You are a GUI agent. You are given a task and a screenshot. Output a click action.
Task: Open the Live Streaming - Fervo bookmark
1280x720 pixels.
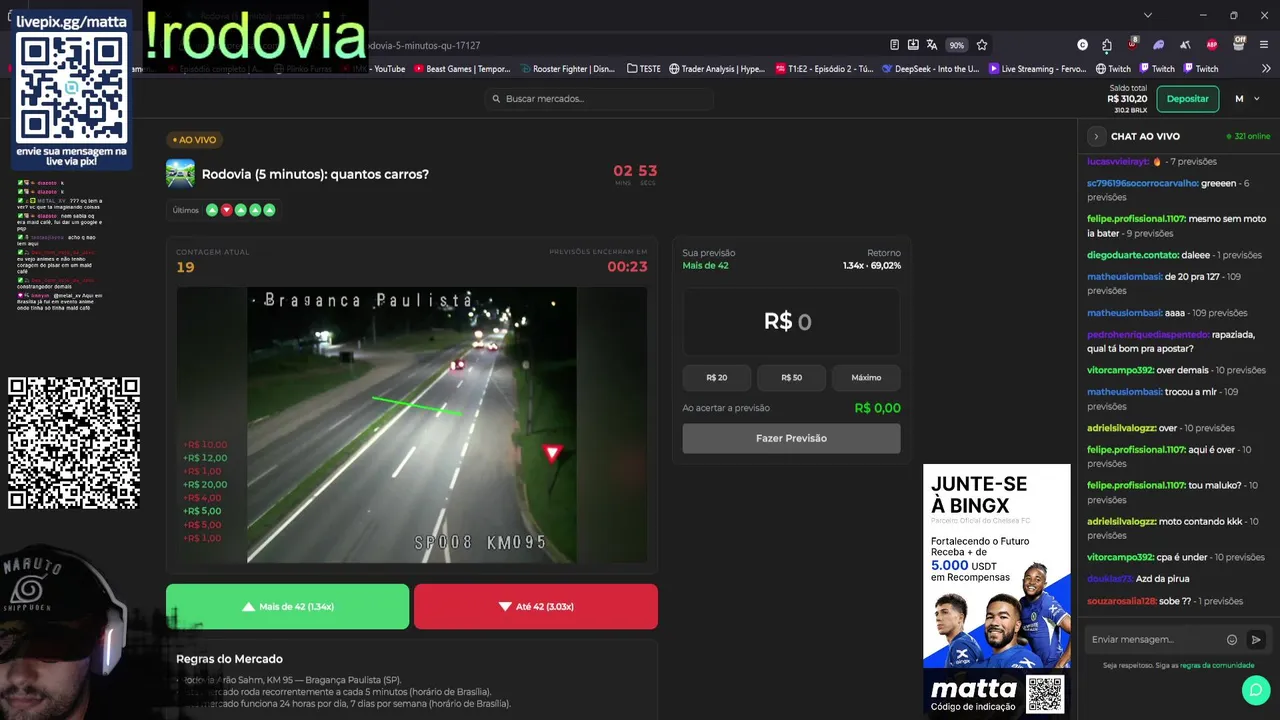[x=1037, y=69]
